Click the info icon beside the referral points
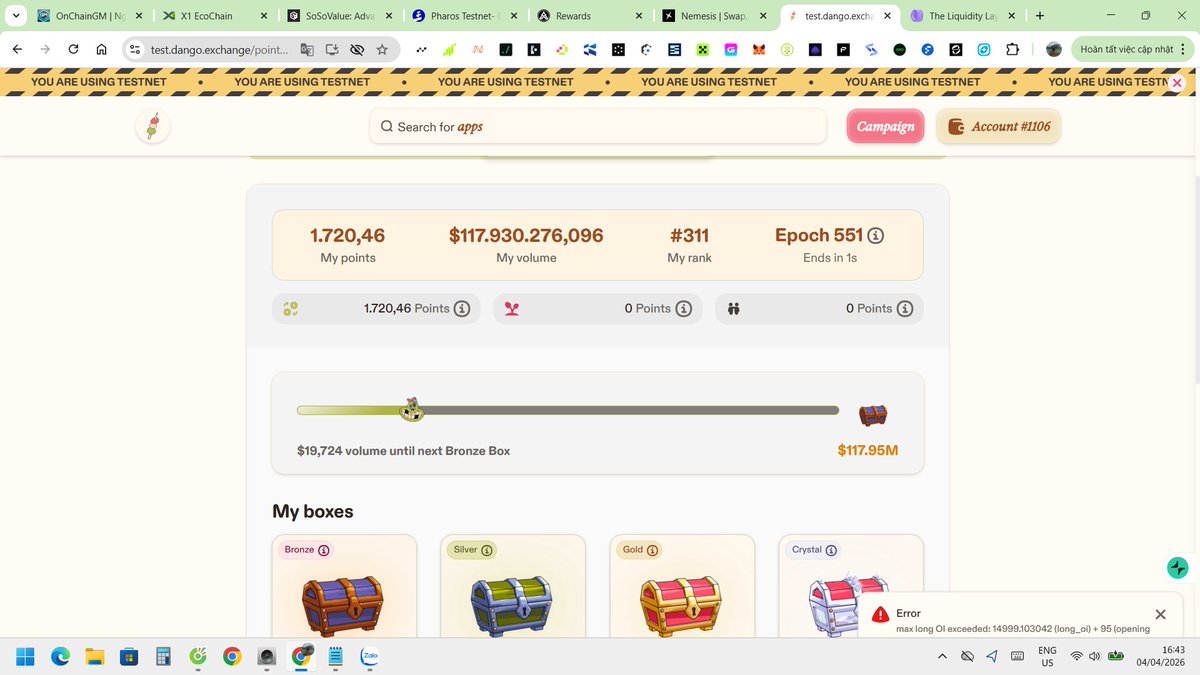This screenshot has width=1200, height=675. pyautogui.click(x=905, y=309)
